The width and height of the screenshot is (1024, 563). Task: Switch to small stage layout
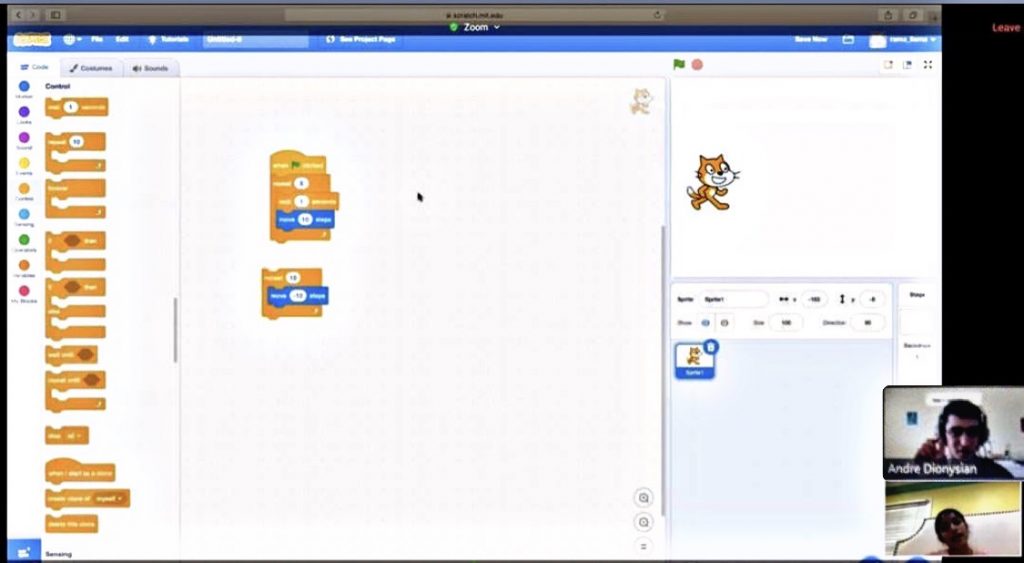click(x=887, y=65)
